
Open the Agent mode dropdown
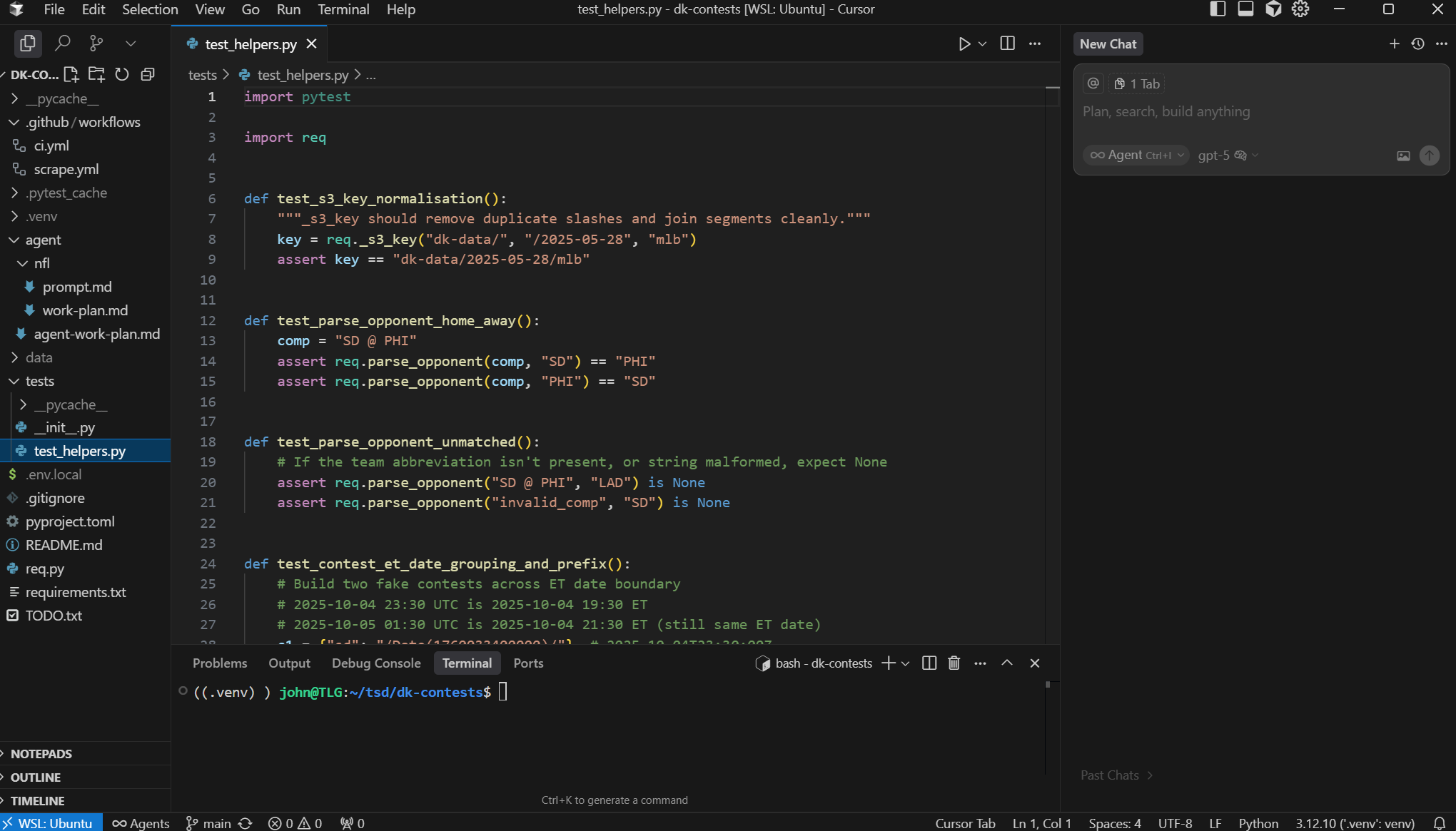click(x=1136, y=156)
